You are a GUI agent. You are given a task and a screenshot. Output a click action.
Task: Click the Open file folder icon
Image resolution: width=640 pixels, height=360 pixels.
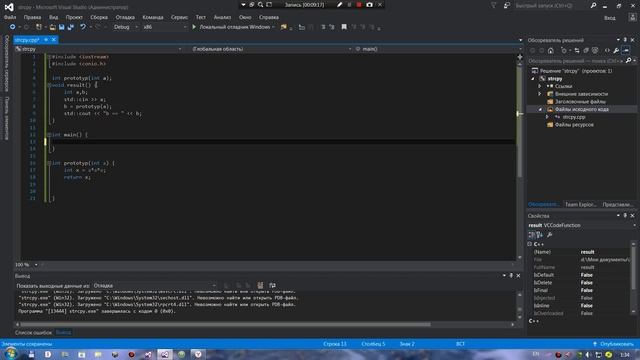click(x=53, y=27)
